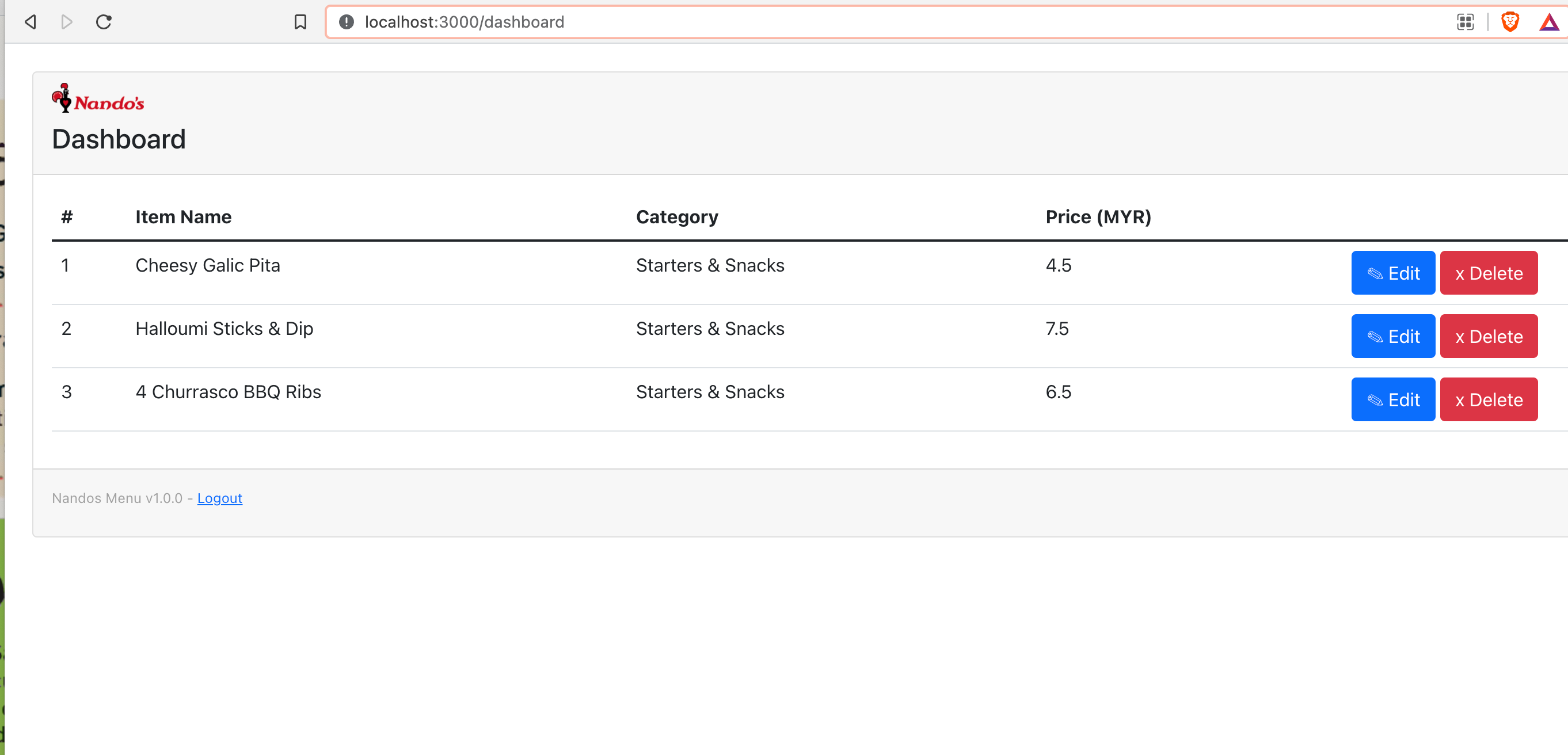Open the tab grid icon in address bar
The width and height of the screenshot is (1568, 755).
click(1465, 22)
